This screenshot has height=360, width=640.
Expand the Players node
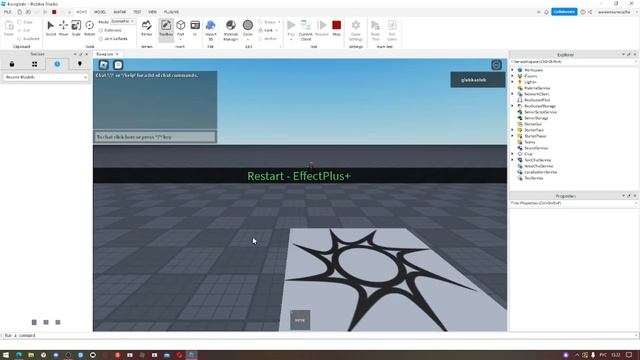pos(513,76)
